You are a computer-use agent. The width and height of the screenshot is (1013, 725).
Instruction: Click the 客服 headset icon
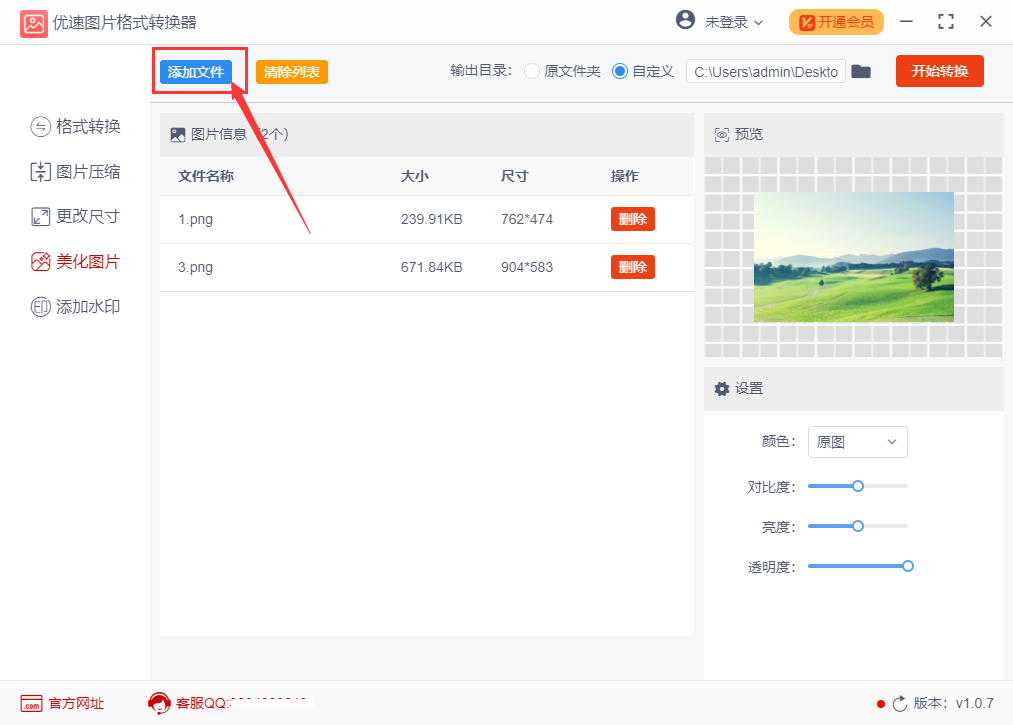click(x=159, y=703)
